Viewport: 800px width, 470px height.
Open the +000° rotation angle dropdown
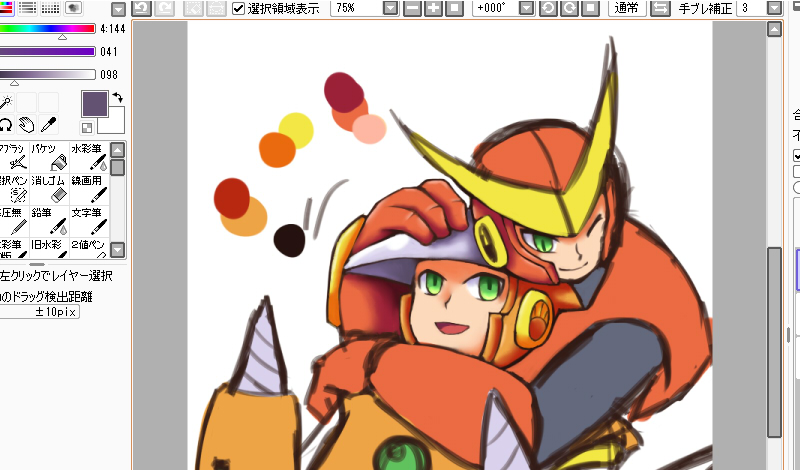(x=527, y=8)
